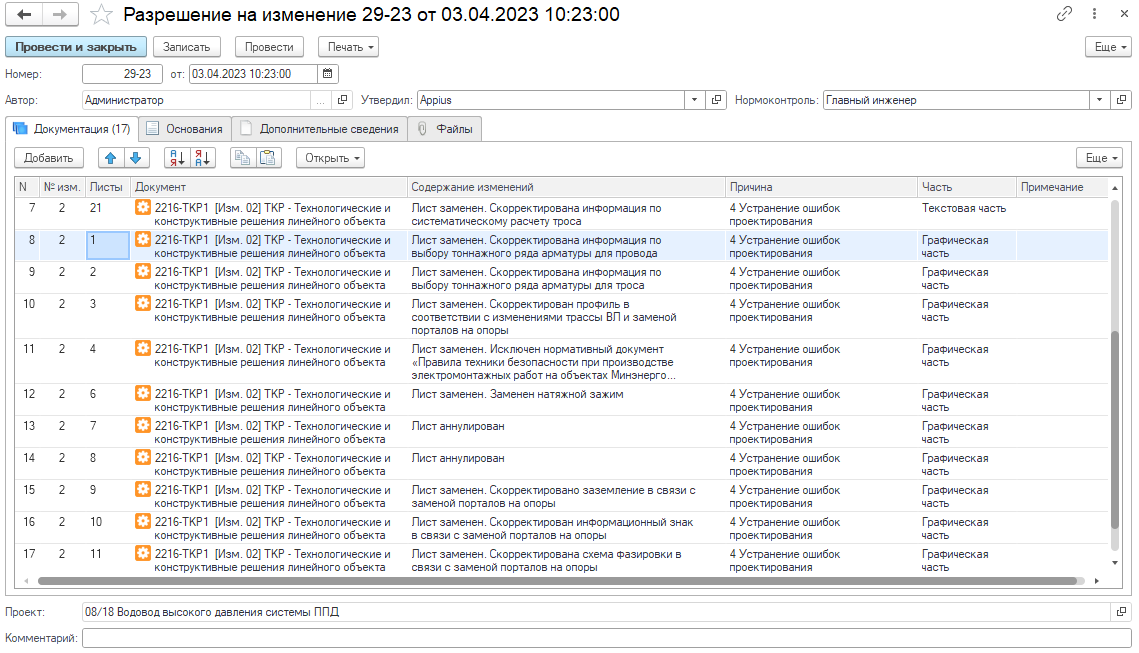Switch to the Файлы tab
Viewport: 1139px width, 653px height.
pyautogui.click(x=445, y=129)
